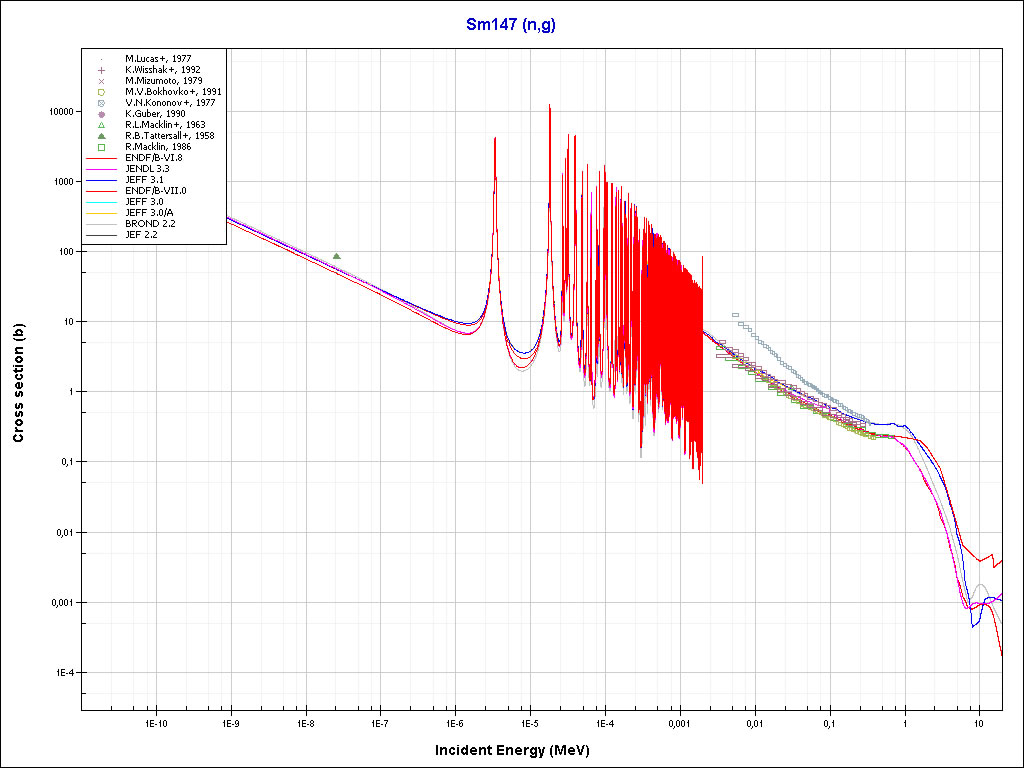Select the ENDF/B-VII.0 legend entry text
This screenshot has width=1024, height=768.
(155, 191)
